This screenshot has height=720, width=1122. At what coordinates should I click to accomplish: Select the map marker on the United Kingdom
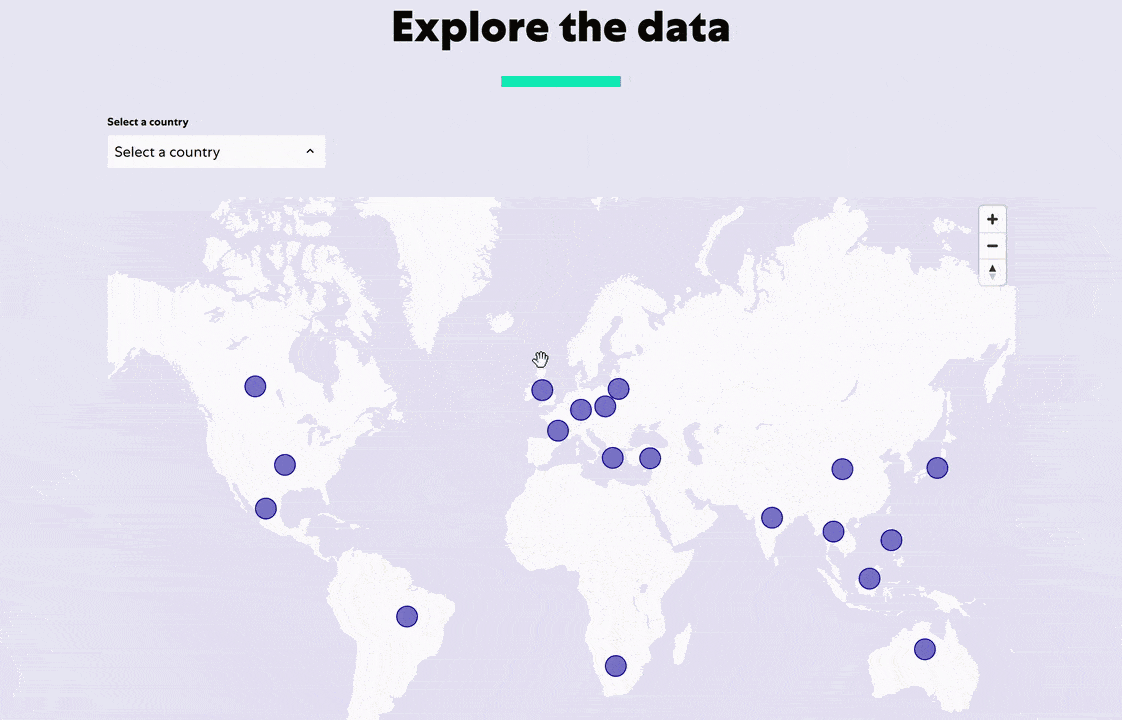point(541,390)
